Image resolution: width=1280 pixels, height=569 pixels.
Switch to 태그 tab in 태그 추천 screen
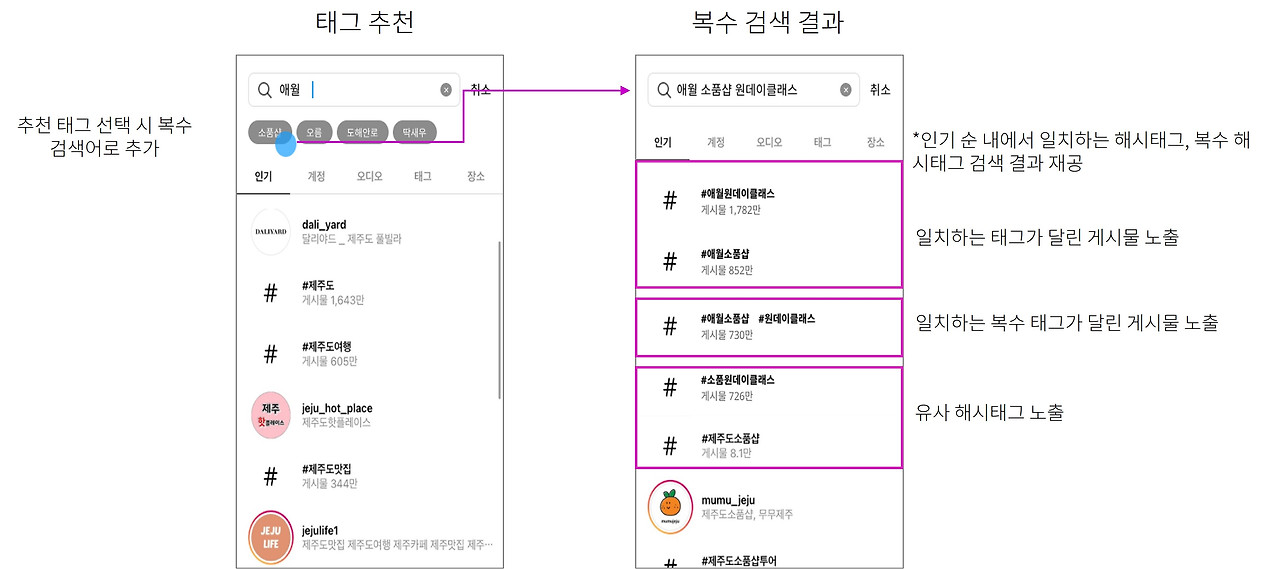click(x=423, y=176)
